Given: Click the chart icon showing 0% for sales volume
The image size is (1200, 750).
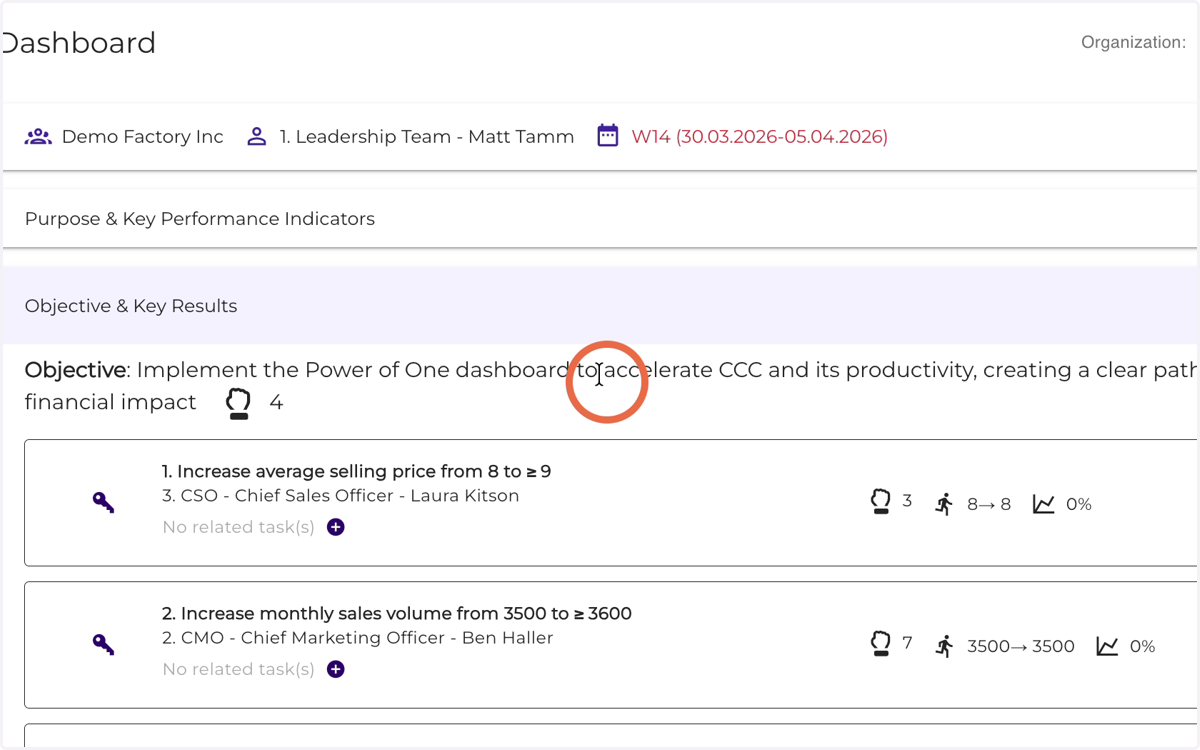Looking at the screenshot, I should [x=1107, y=646].
